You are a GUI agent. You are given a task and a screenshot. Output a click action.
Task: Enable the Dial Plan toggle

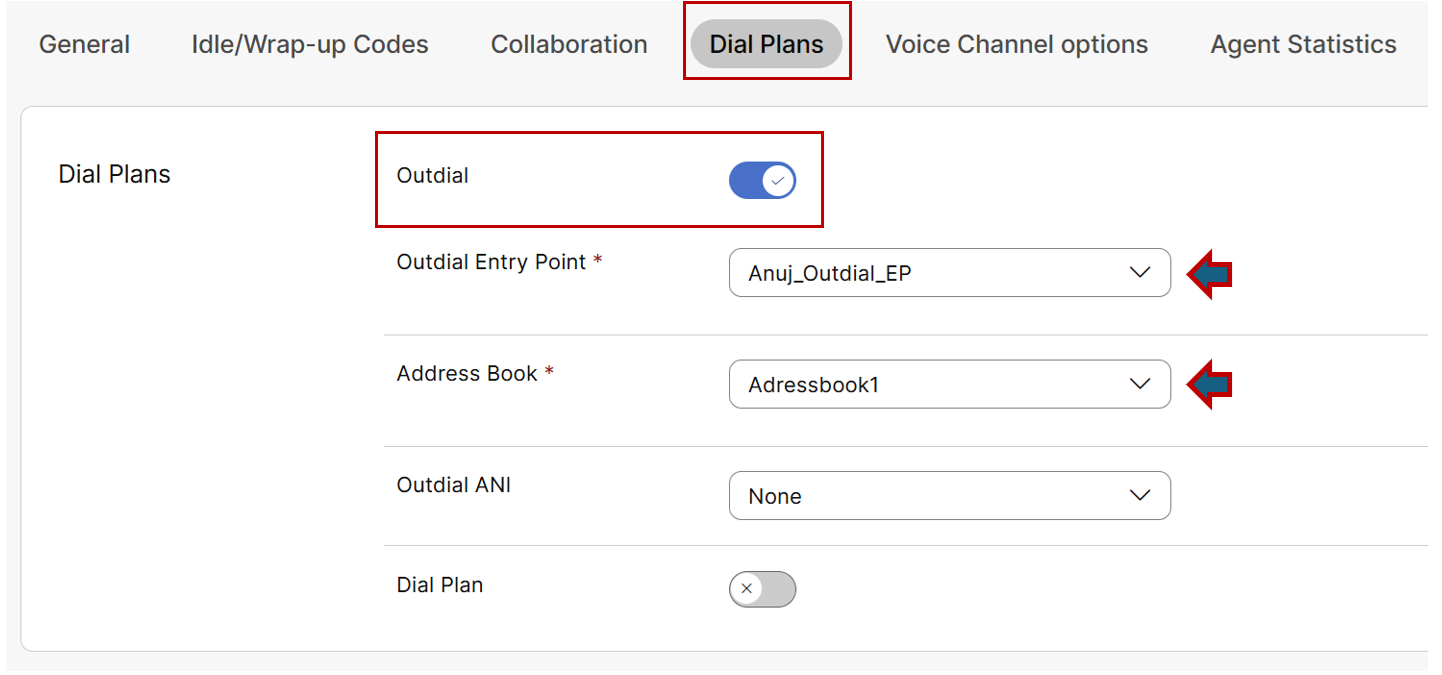pyautogui.click(x=762, y=589)
